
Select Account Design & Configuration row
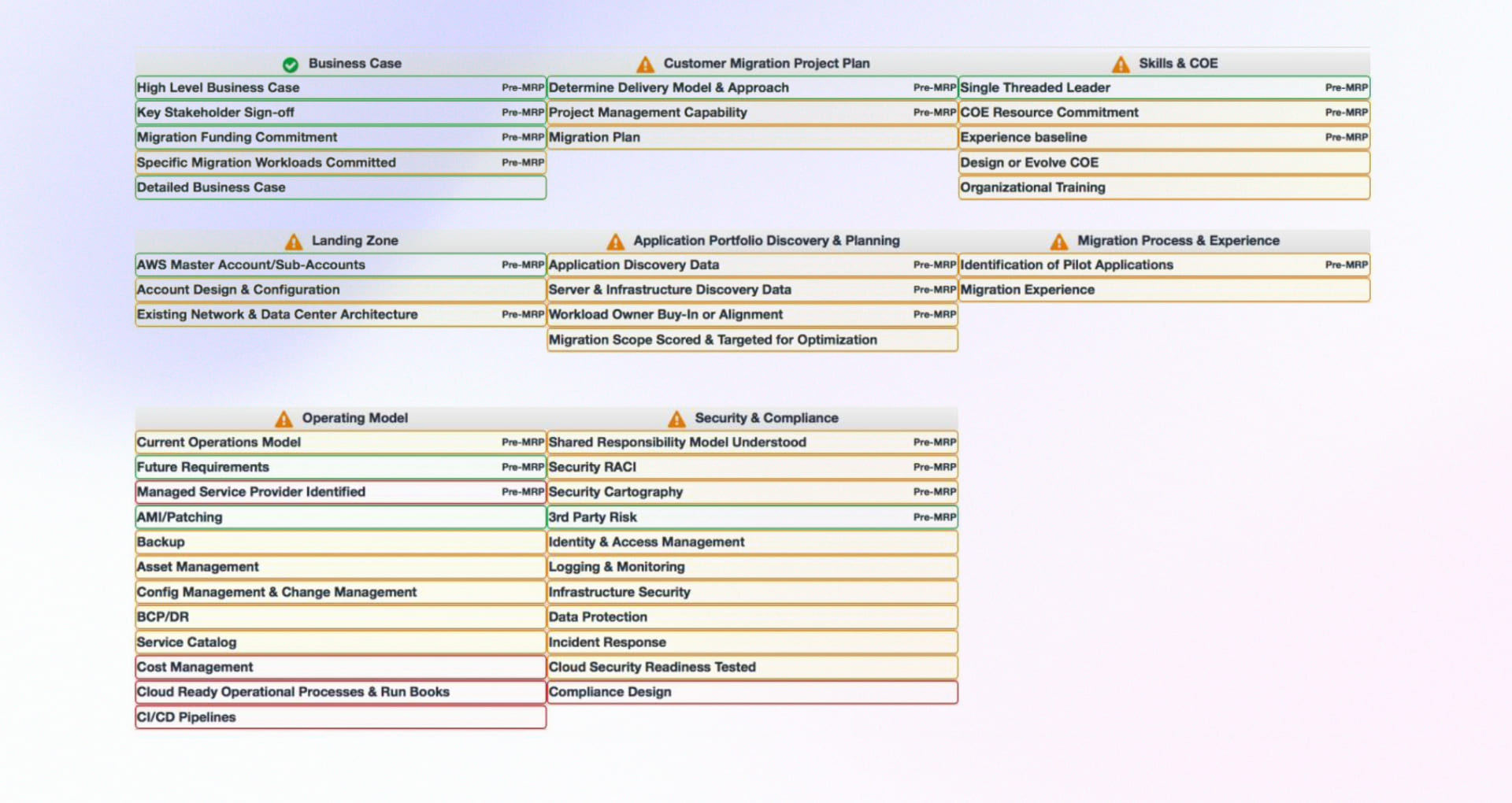point(341,290)
